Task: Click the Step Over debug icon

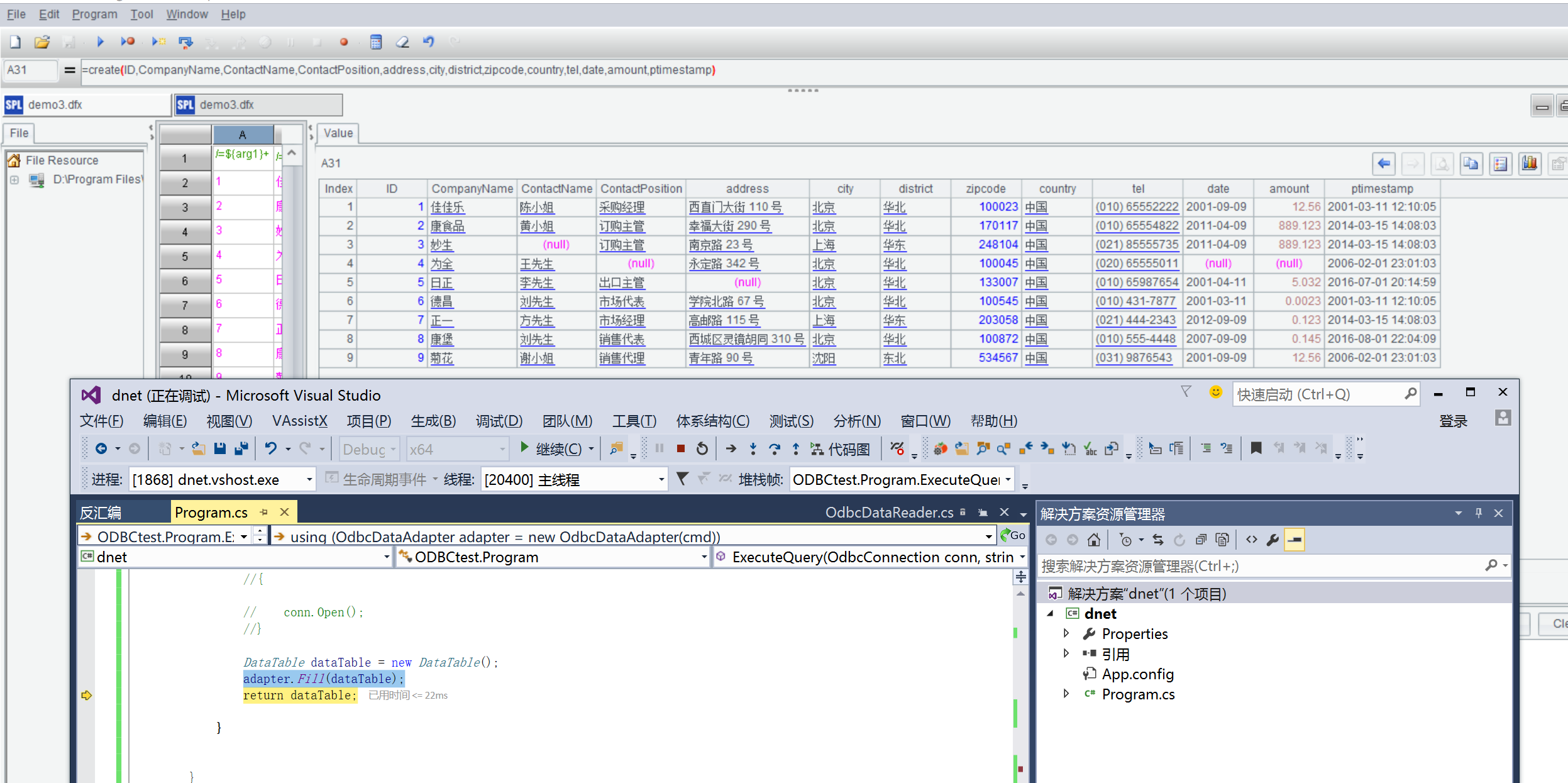Action: pyautogui.click(x=774, y=448)
